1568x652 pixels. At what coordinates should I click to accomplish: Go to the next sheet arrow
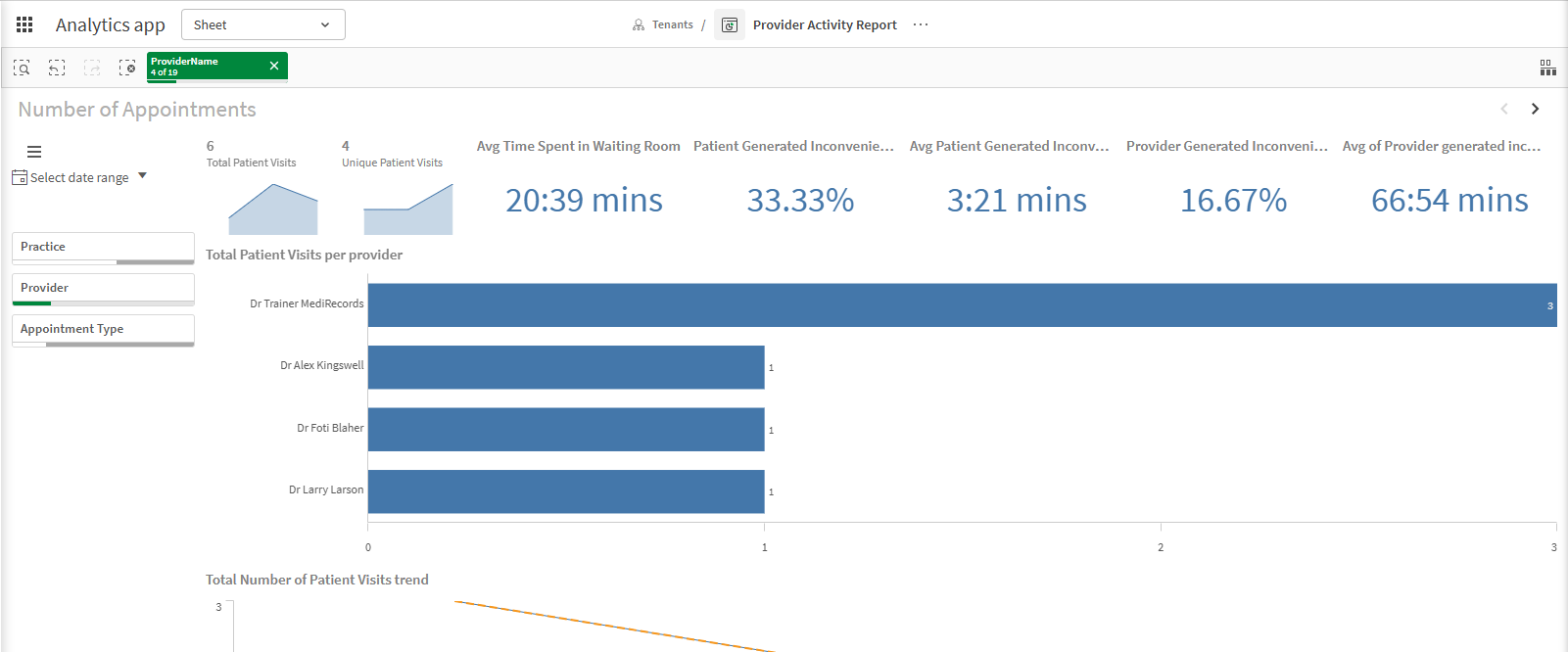[1535, 109]
